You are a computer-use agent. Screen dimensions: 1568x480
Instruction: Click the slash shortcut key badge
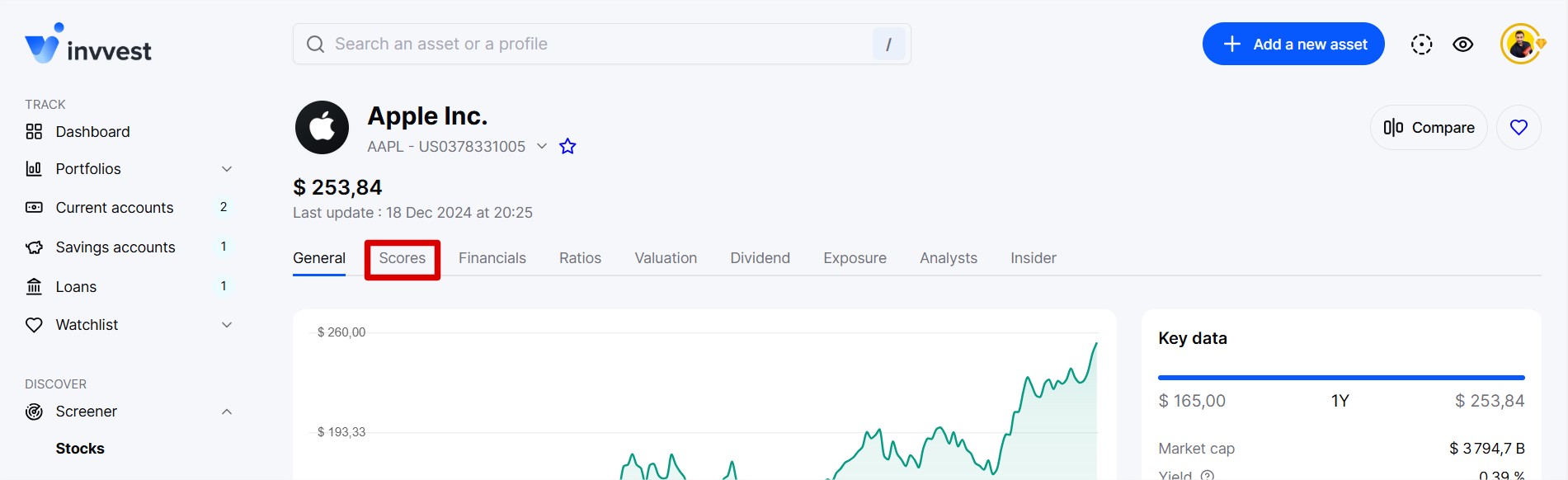tap(888, 45)
